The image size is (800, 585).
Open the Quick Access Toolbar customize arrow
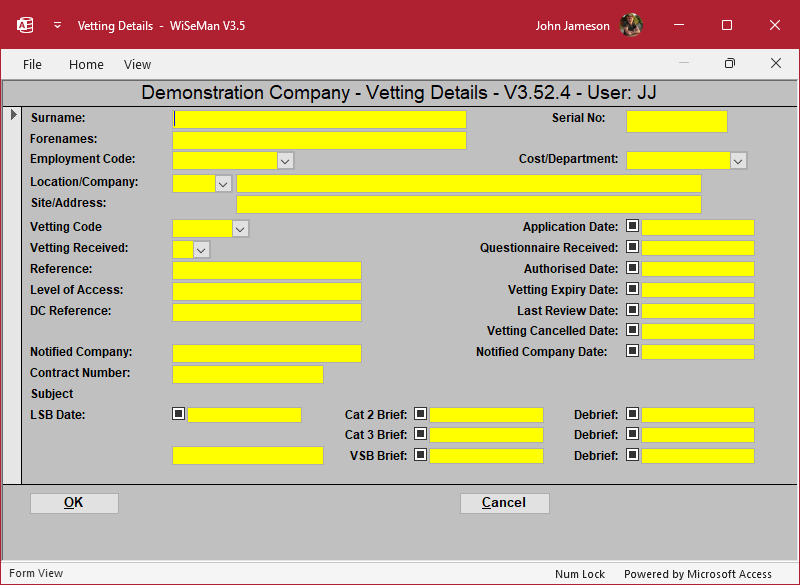coord(57,25)
